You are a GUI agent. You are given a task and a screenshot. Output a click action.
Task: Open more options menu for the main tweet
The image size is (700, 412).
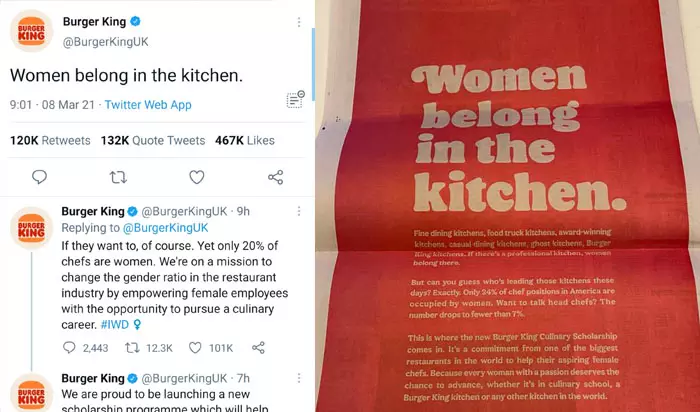coord(299,22)
